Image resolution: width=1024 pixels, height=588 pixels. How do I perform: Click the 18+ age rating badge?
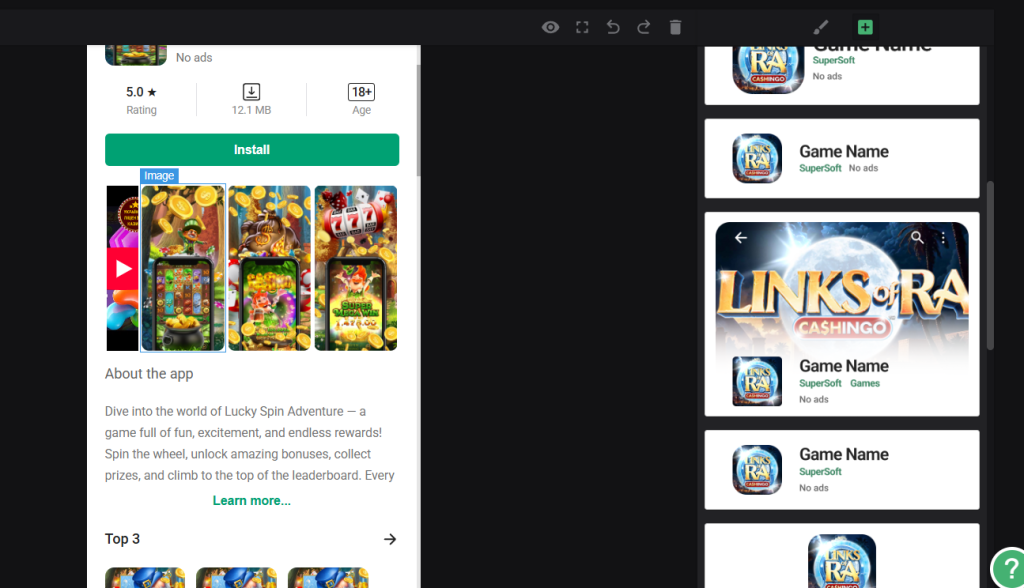point(361,92)
